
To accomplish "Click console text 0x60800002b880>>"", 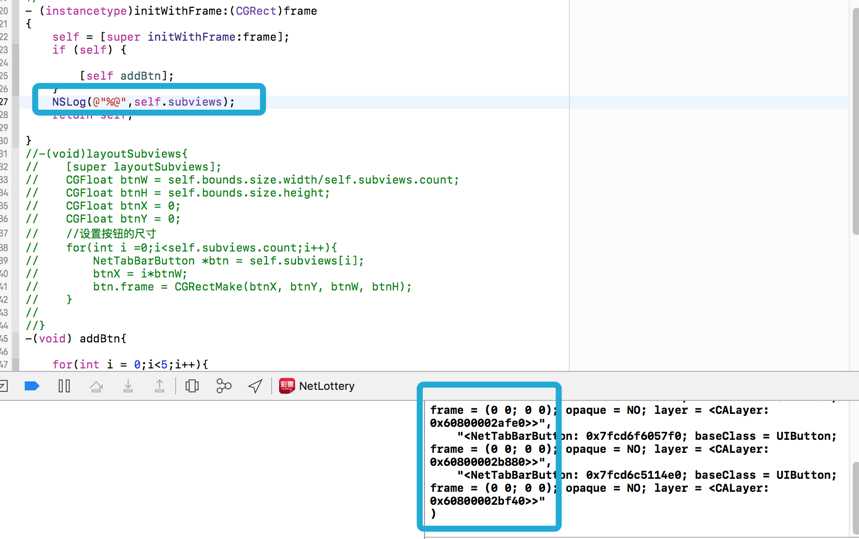I will click(x=490, y=462).
